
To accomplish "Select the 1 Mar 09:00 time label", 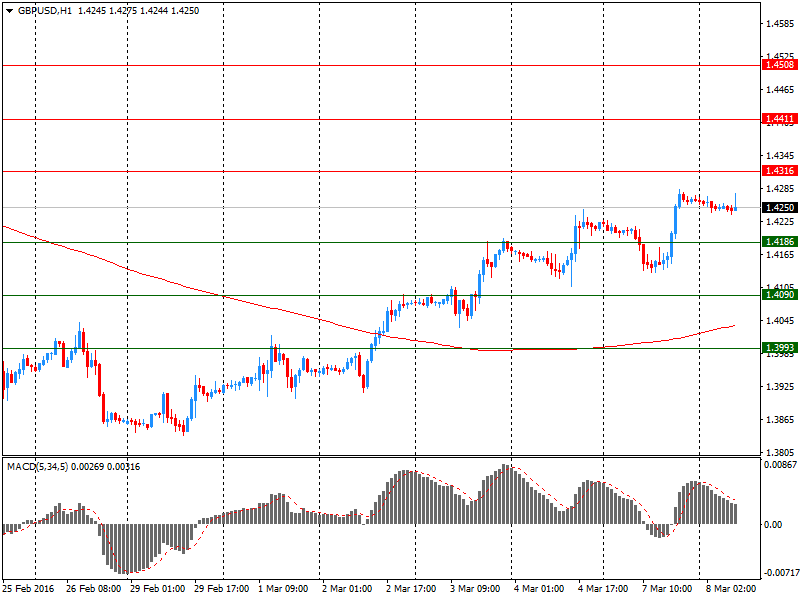I will tap(283, 589).
